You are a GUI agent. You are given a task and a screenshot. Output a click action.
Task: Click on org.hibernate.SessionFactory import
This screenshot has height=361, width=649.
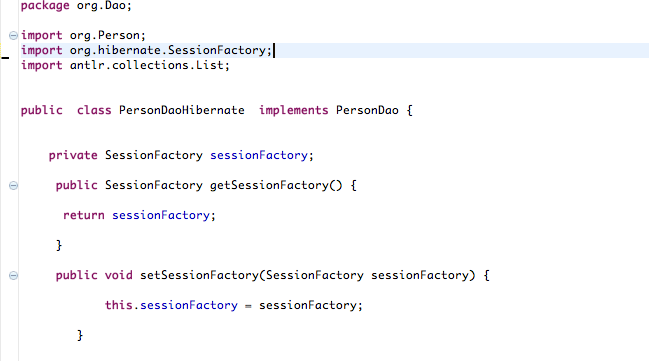[171, 51]
